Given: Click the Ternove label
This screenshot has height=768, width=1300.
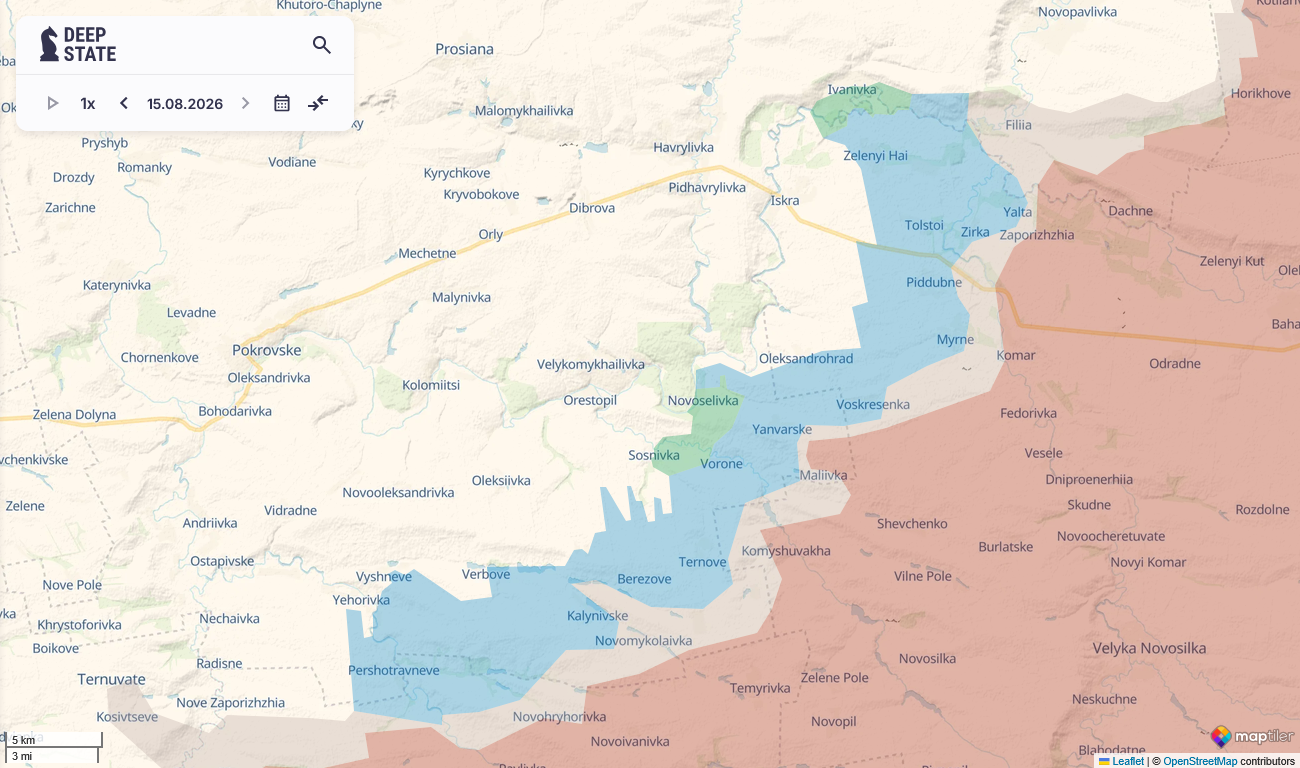Looking at the screenshot, I should click(703, 562).
